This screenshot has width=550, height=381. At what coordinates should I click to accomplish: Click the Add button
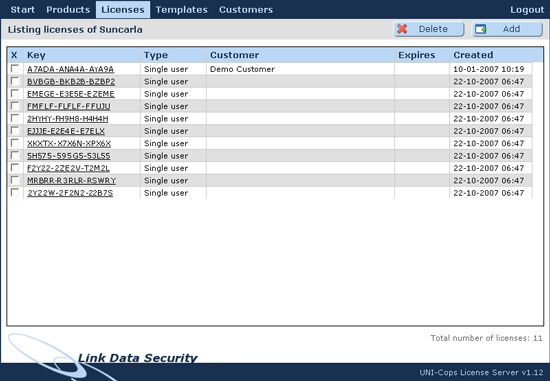coord(507,29)
